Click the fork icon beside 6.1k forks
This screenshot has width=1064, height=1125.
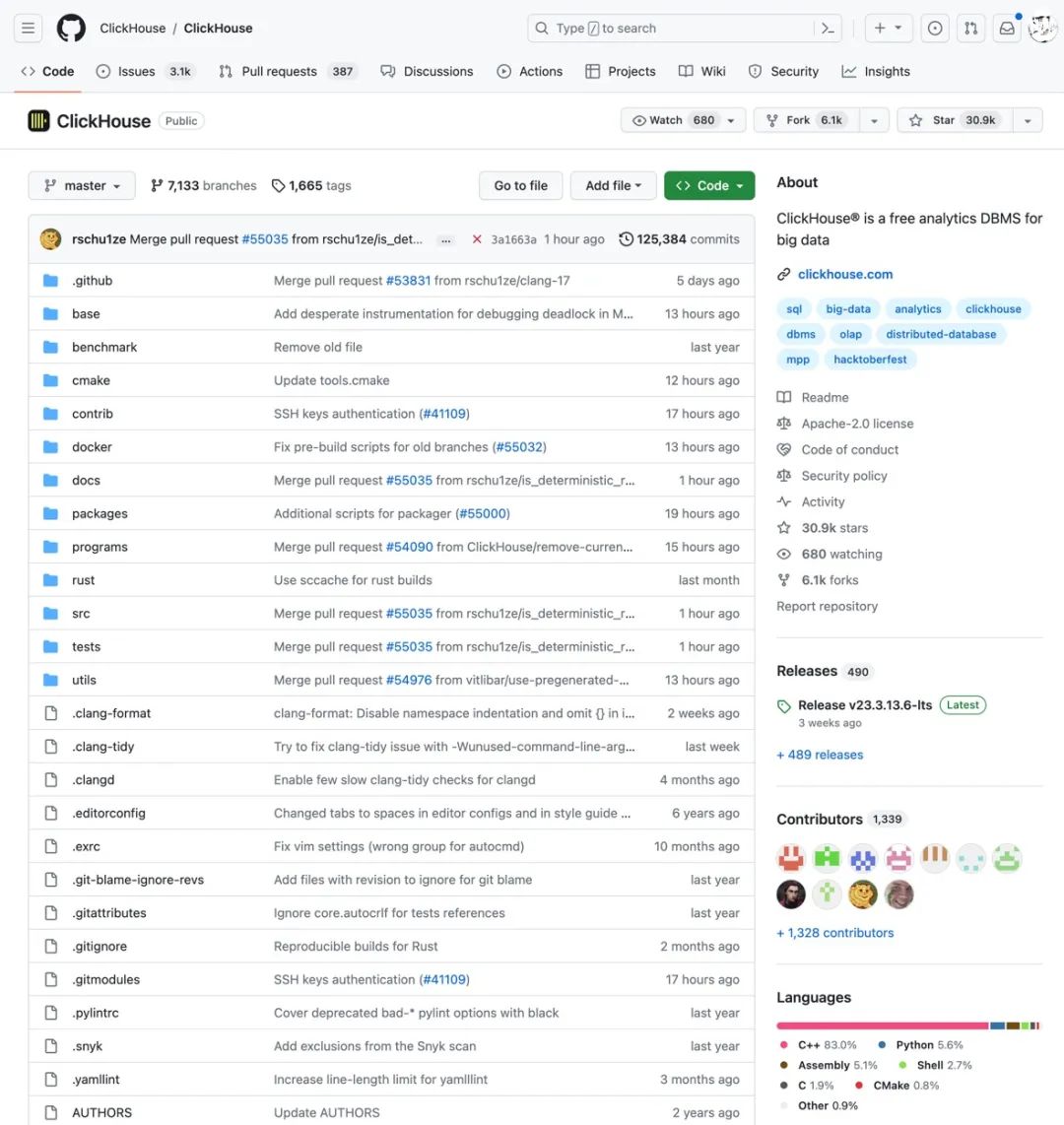783,579
